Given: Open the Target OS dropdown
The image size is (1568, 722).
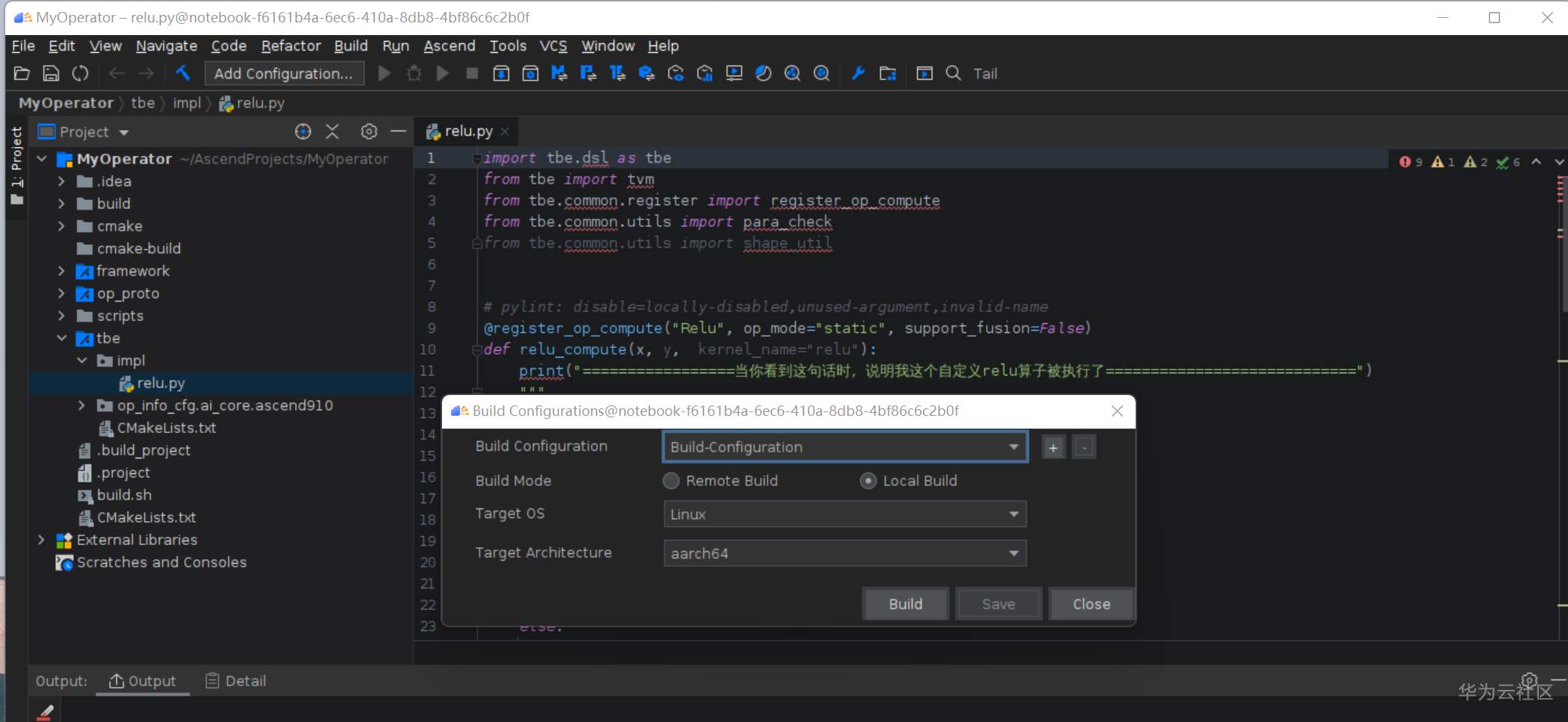Looking at the screenshot, I should click(x=844, y=514).
